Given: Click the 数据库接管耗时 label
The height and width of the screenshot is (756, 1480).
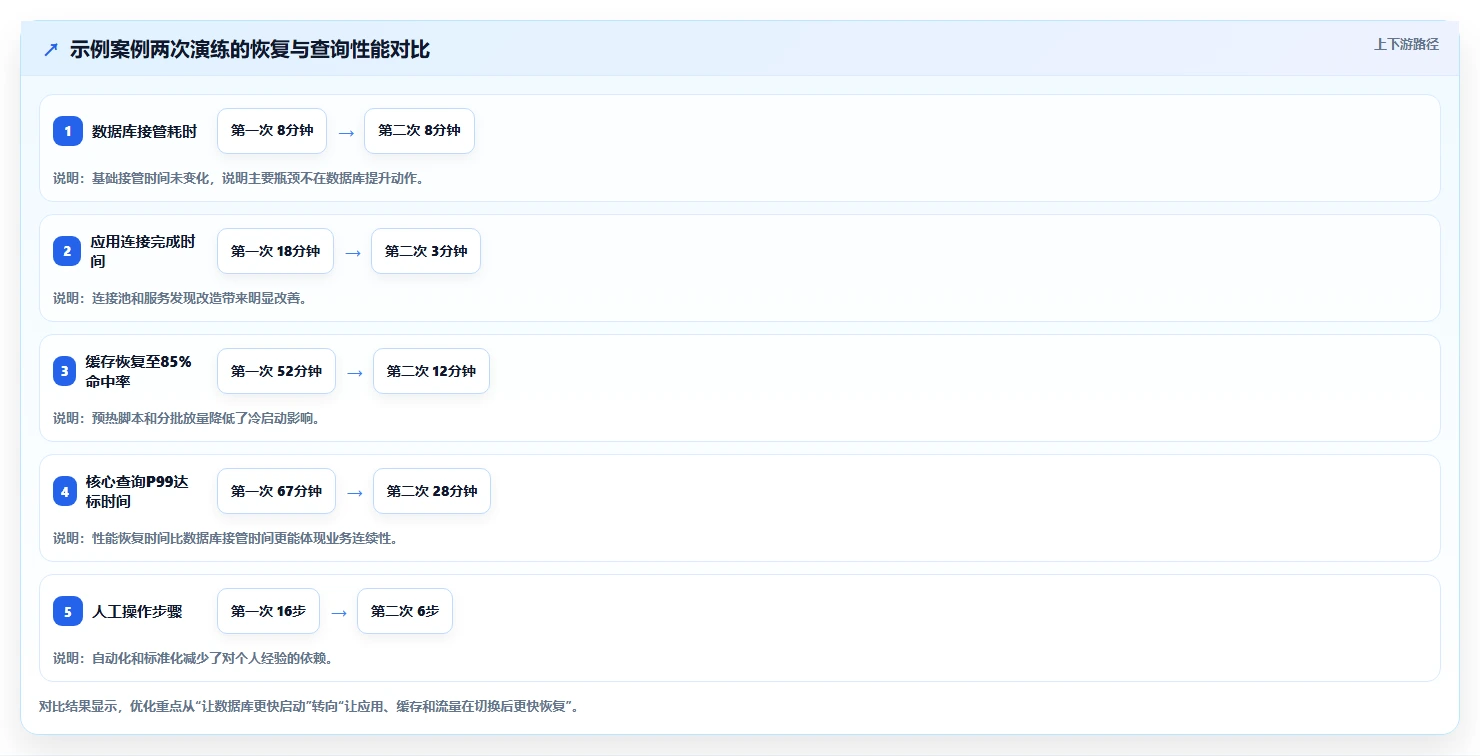Looking at the screenshot, I should [144, 131].
